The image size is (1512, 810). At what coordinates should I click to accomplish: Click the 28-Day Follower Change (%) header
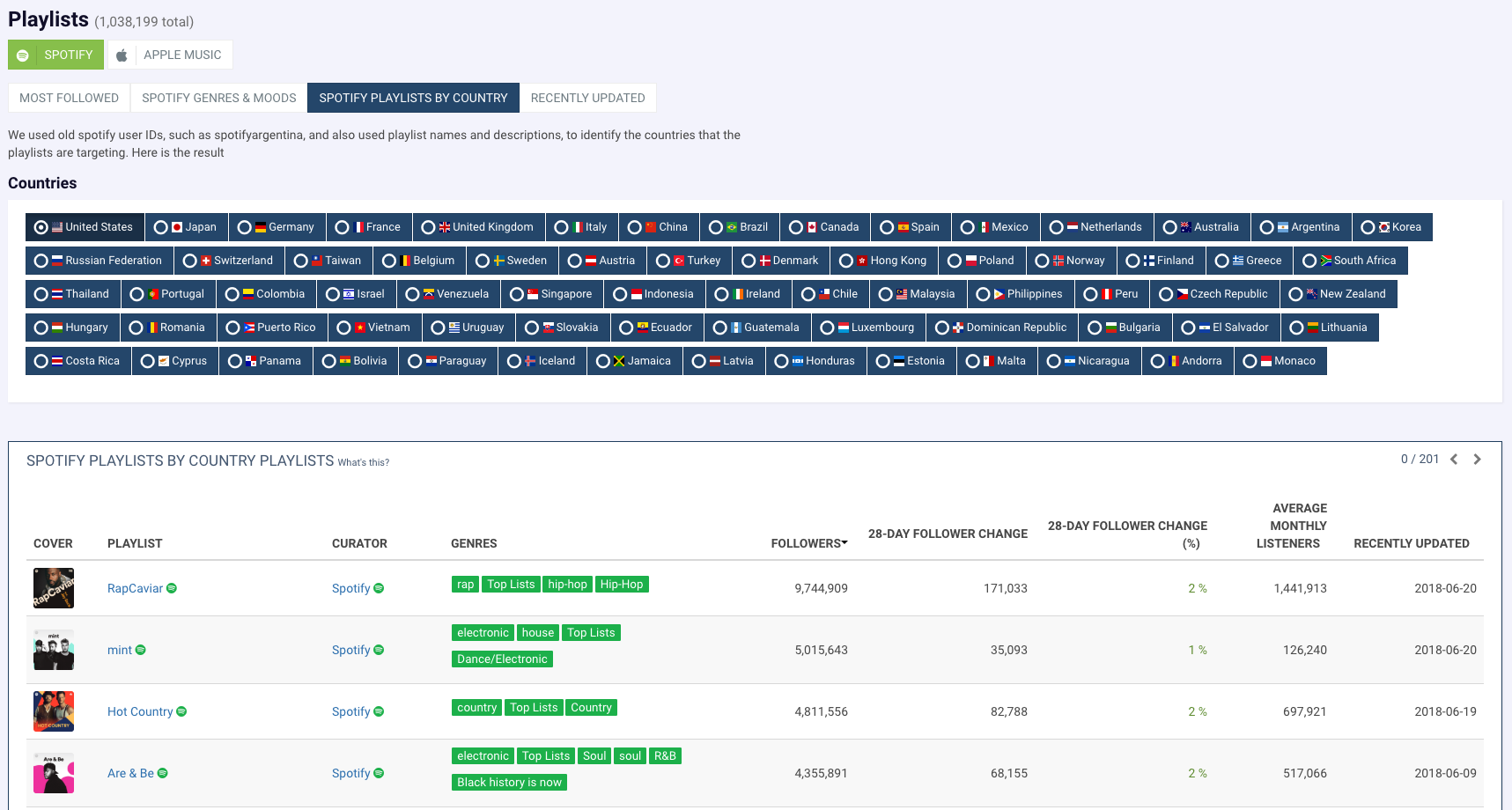(1127, 534)
